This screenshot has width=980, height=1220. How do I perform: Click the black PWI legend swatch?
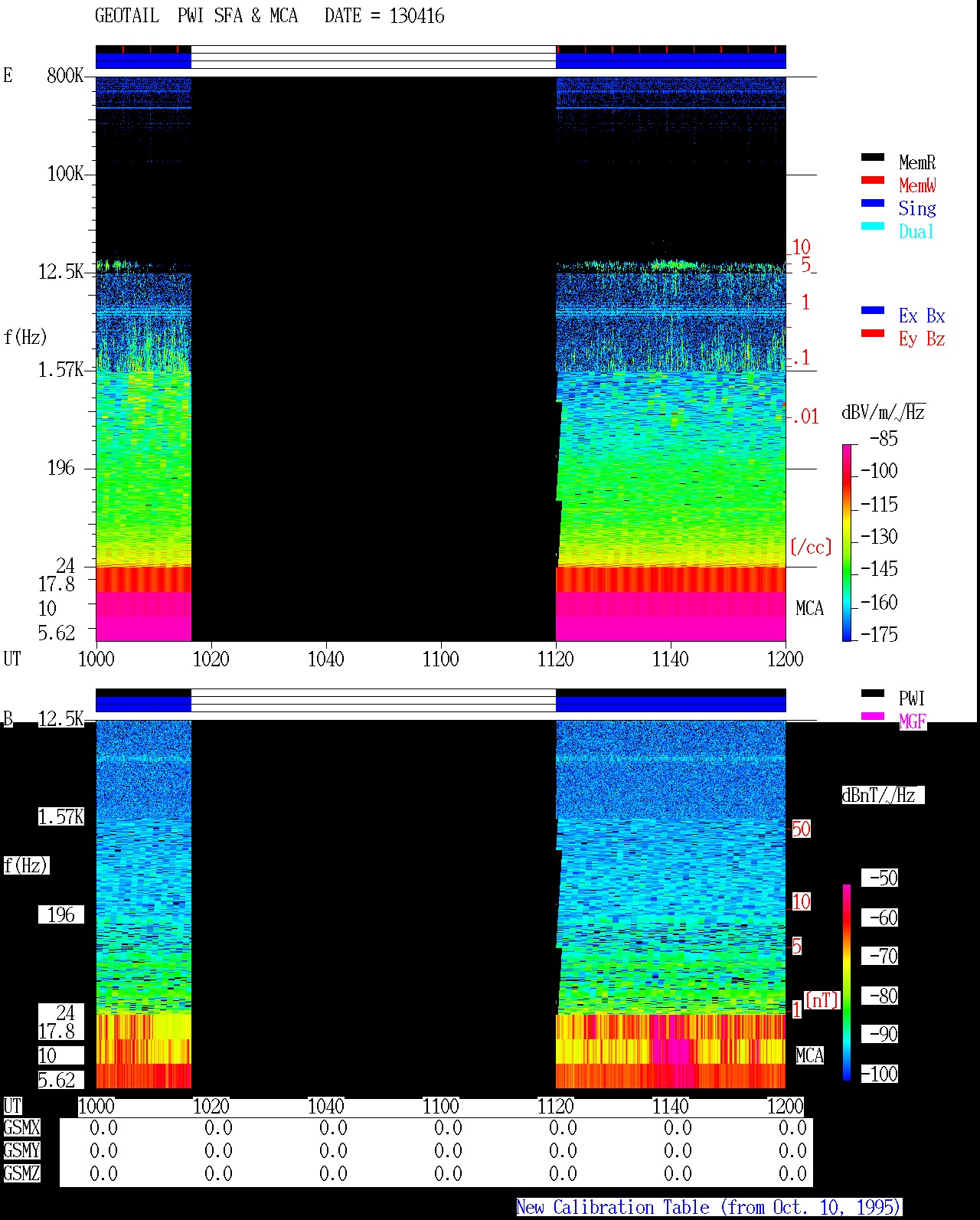click(x=873, y=693)
